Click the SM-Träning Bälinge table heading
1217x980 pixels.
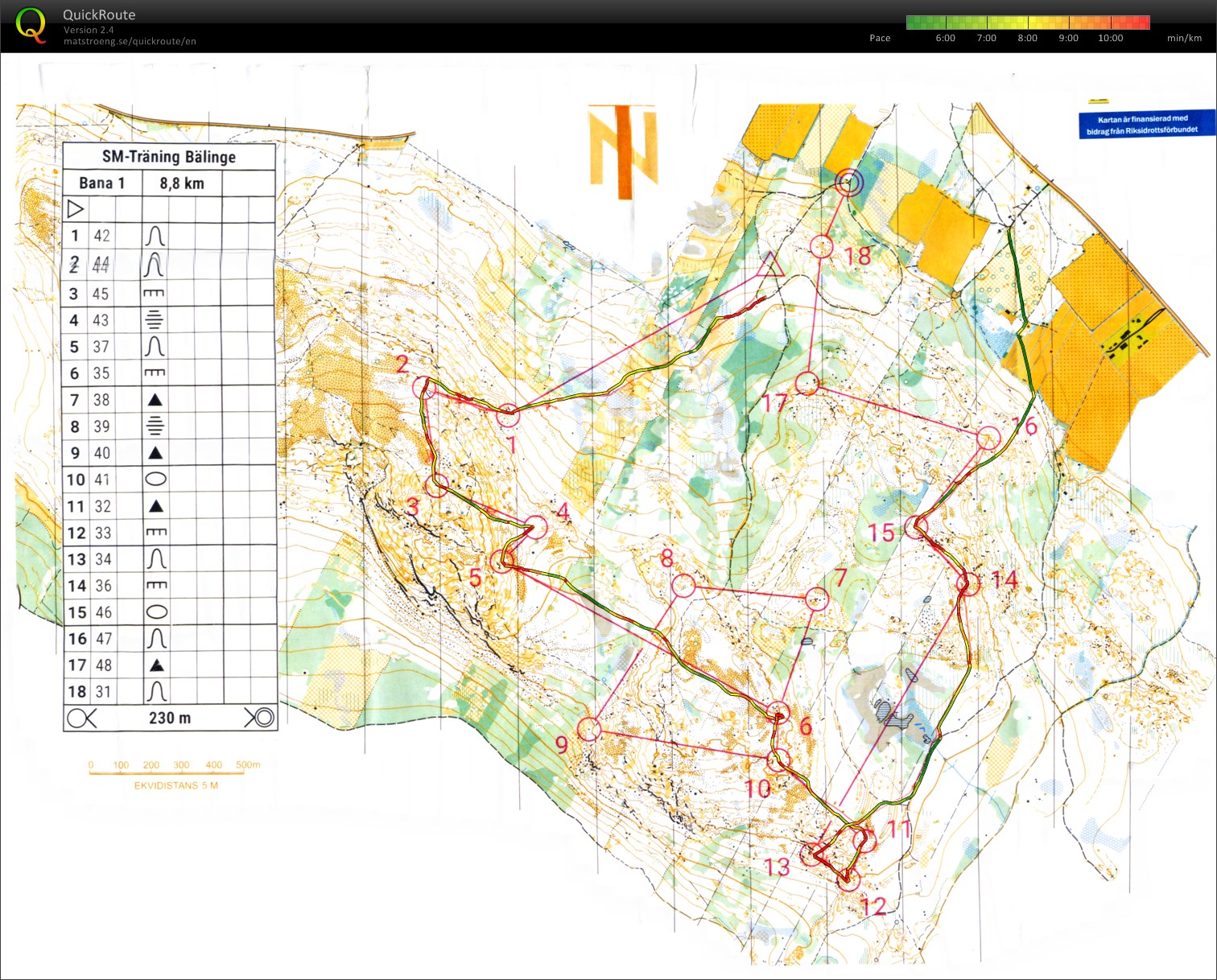(x=169, y=157)
